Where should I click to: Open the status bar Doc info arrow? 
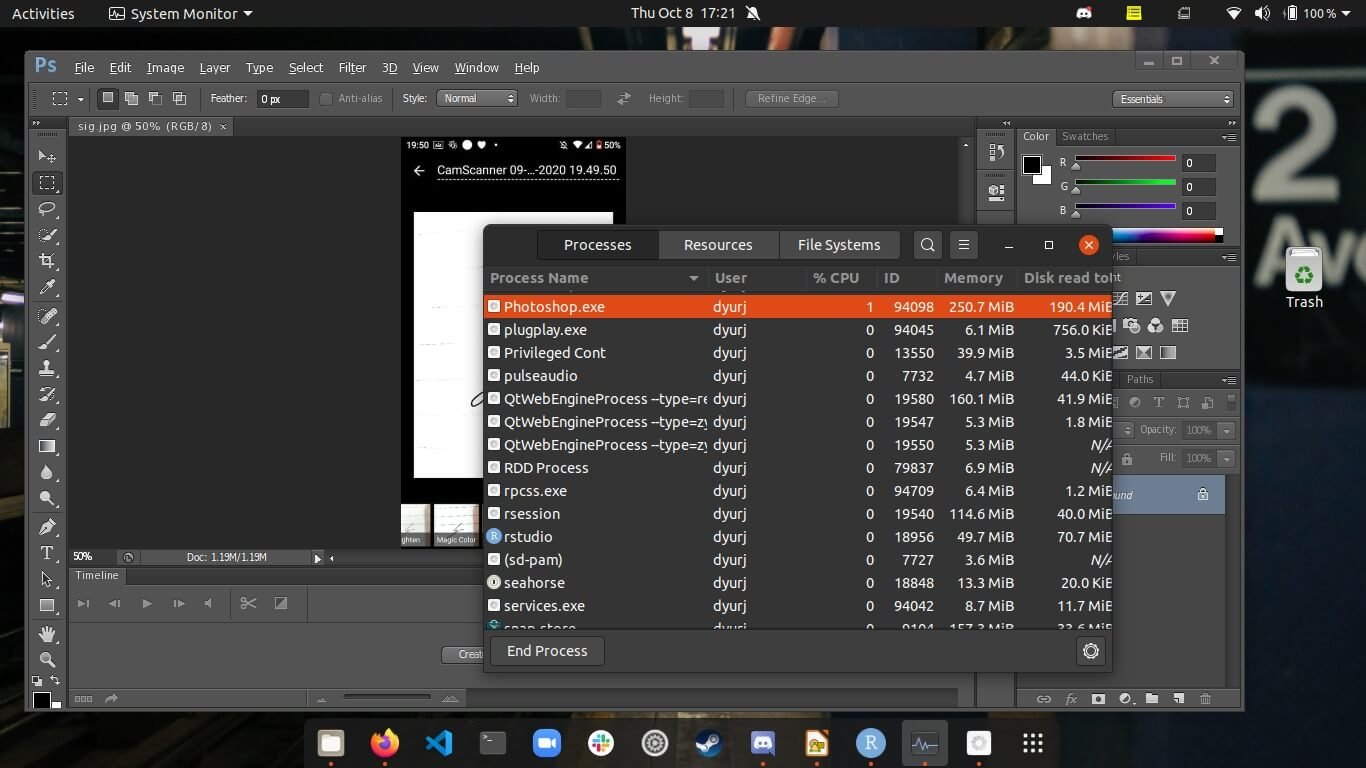coord(318,558)
